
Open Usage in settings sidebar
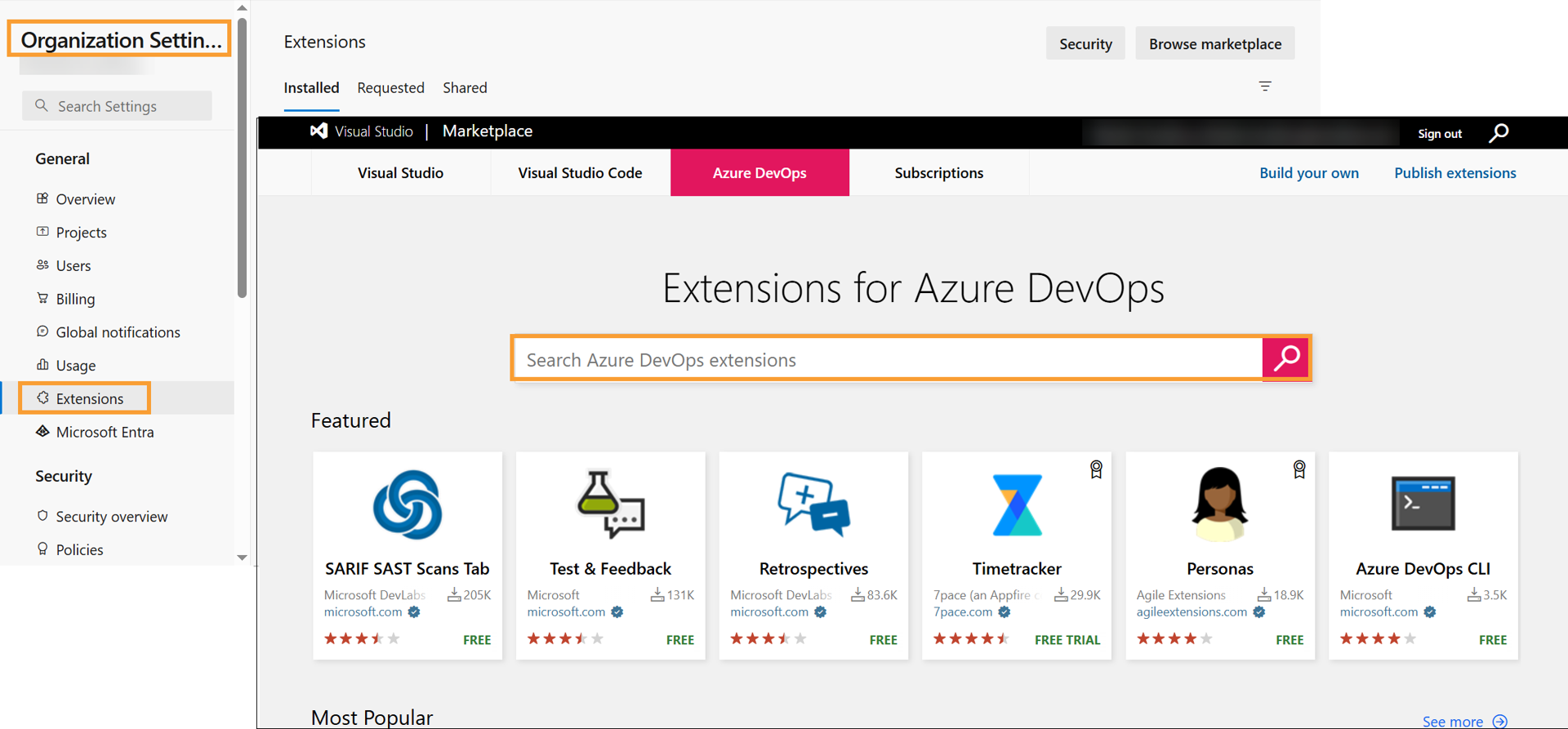pyautogui.click(x=118, y=365)
